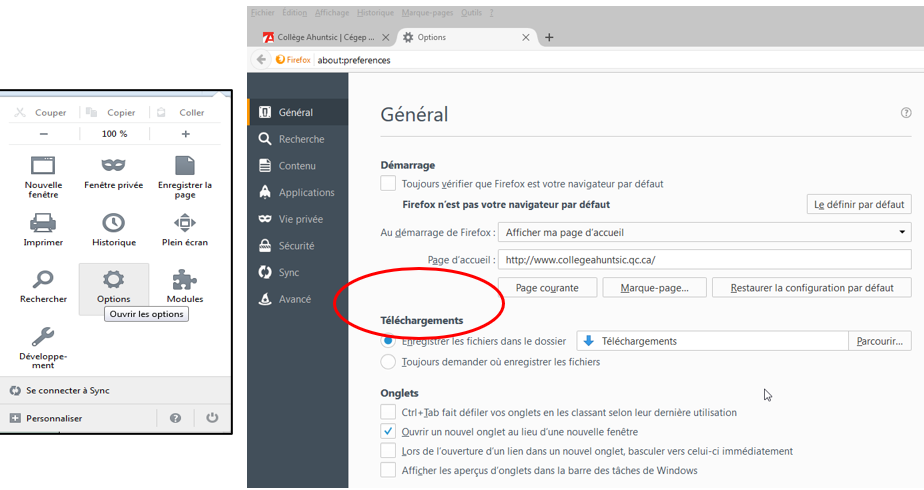Click the Rechercher magnifier icon in panel

click(43, 280)
